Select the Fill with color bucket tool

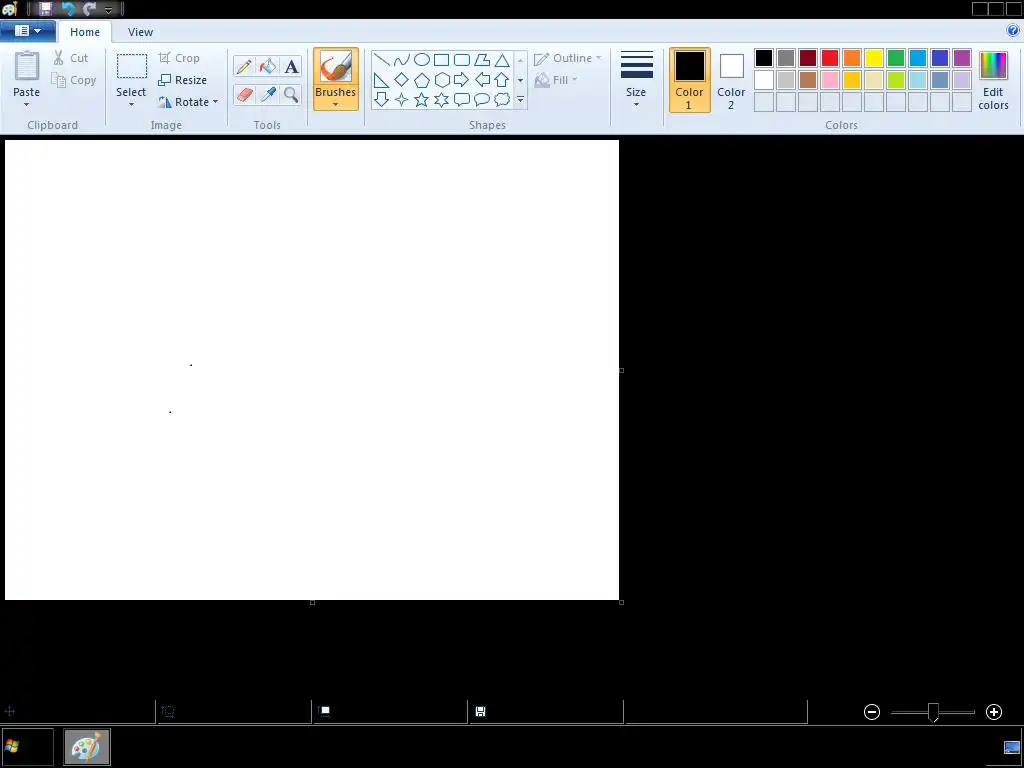pos(267,66)
